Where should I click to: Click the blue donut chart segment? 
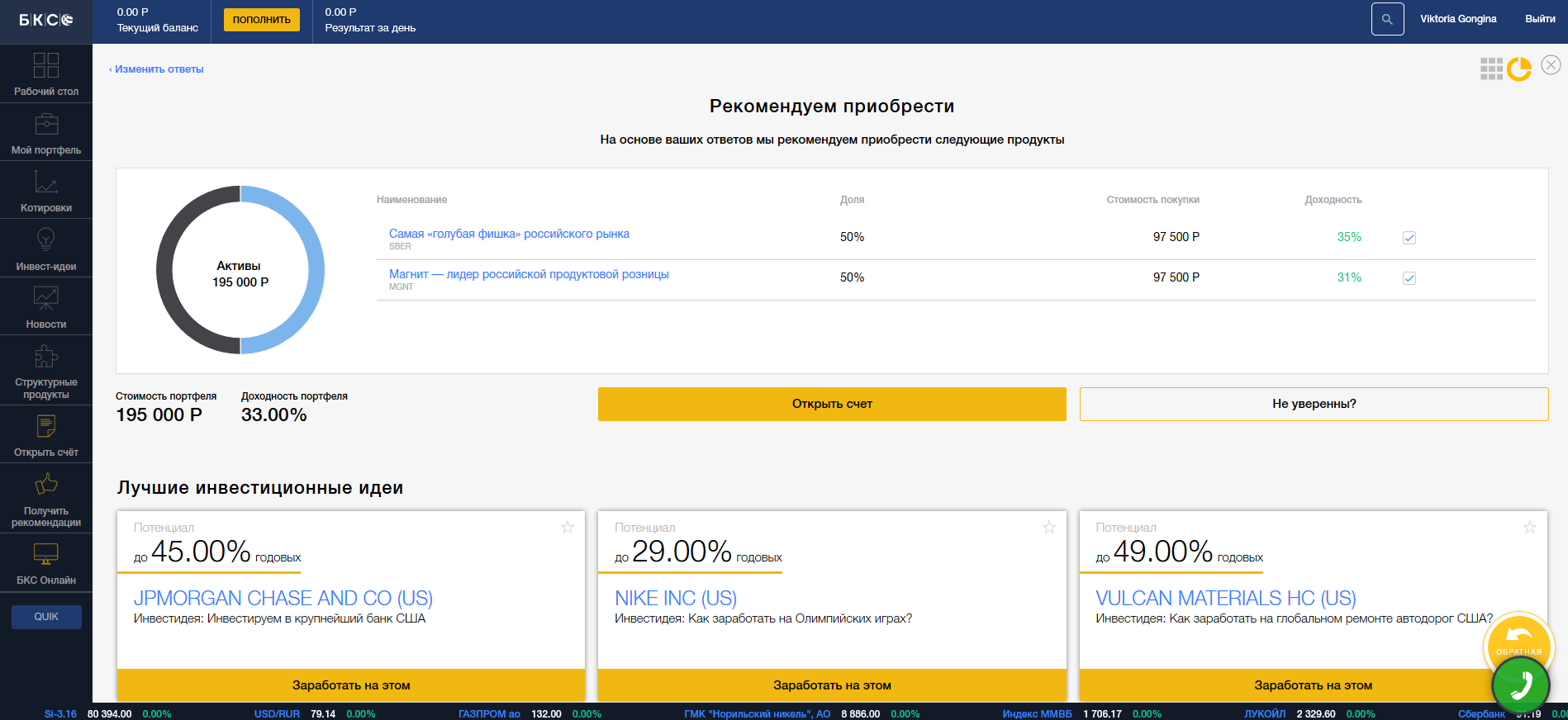[x=316, y=270]
